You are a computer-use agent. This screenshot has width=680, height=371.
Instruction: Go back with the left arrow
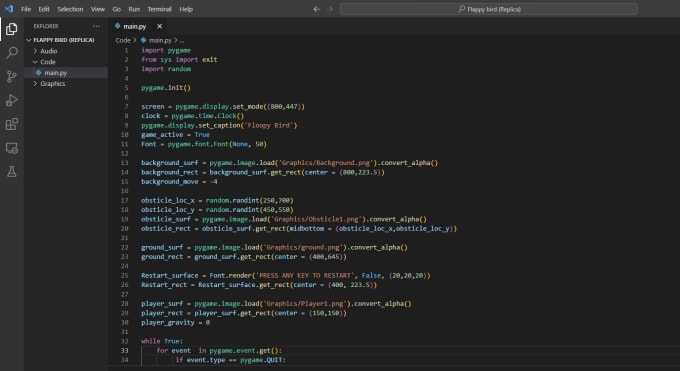pyautogui.click(x=317, y=9)
